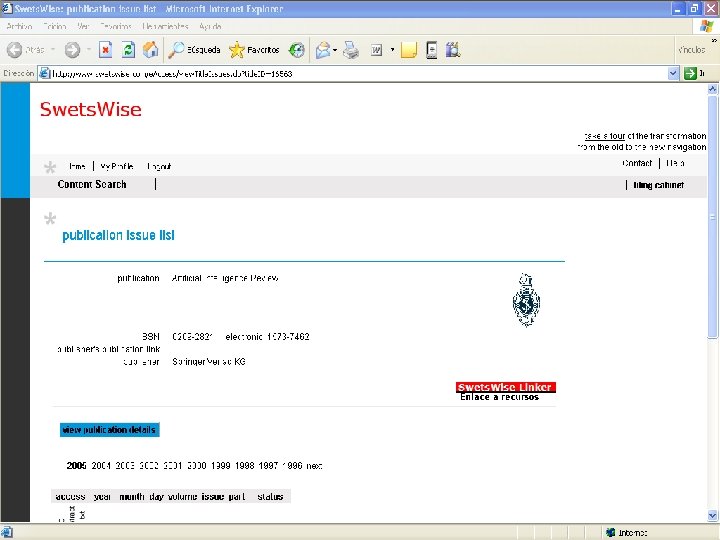
Task: Click the SwetsWise logo
Action: tap(91, 109)
